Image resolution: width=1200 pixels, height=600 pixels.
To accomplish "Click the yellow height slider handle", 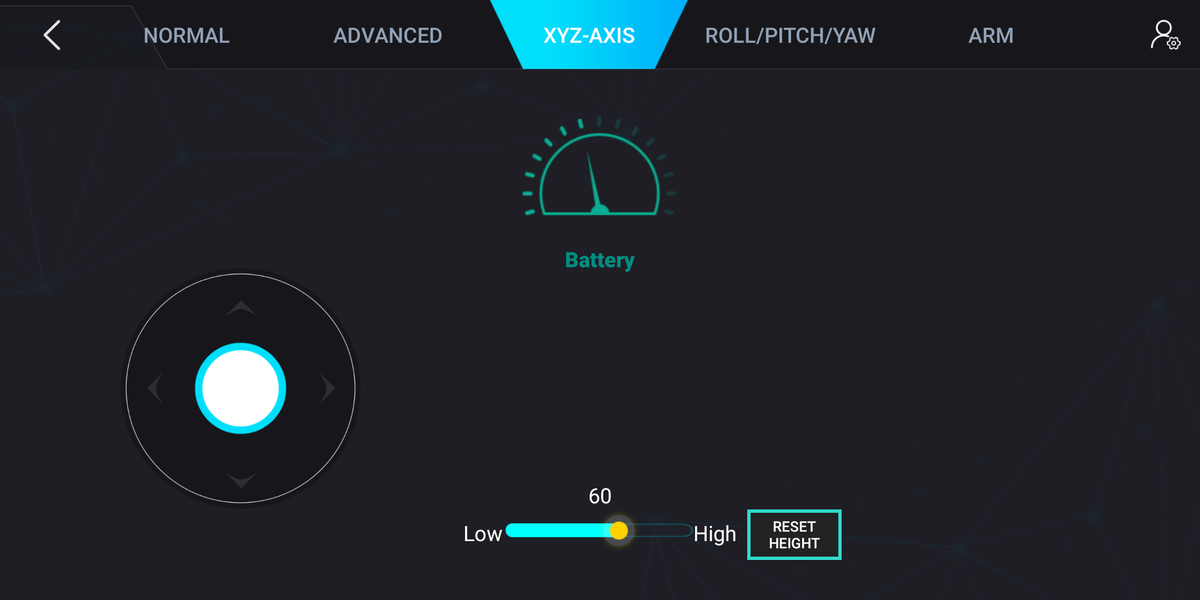I will tap(619, 530).
